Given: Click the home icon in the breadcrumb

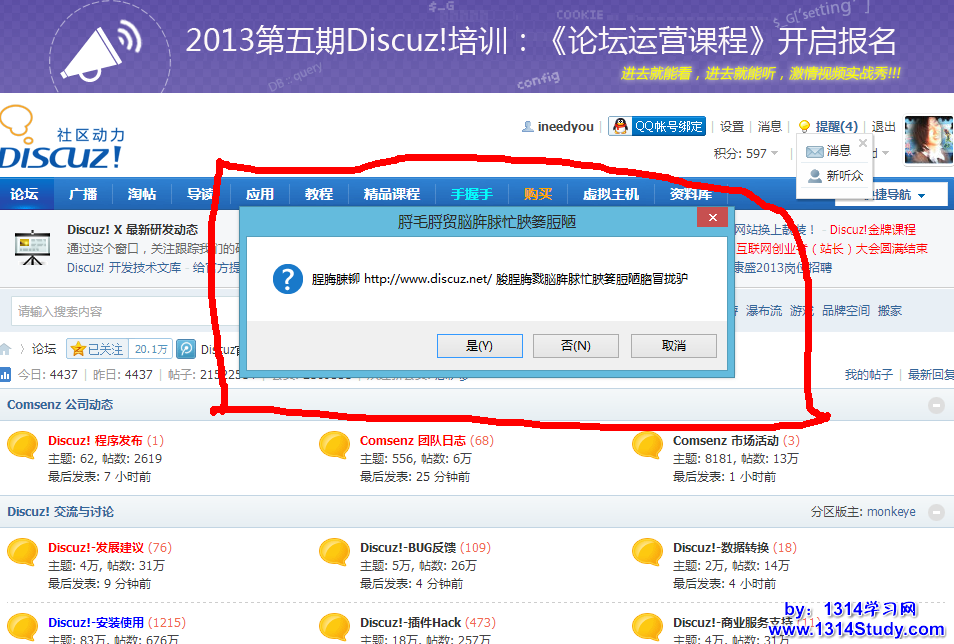Looking at the screenshot, I should 5,349.
